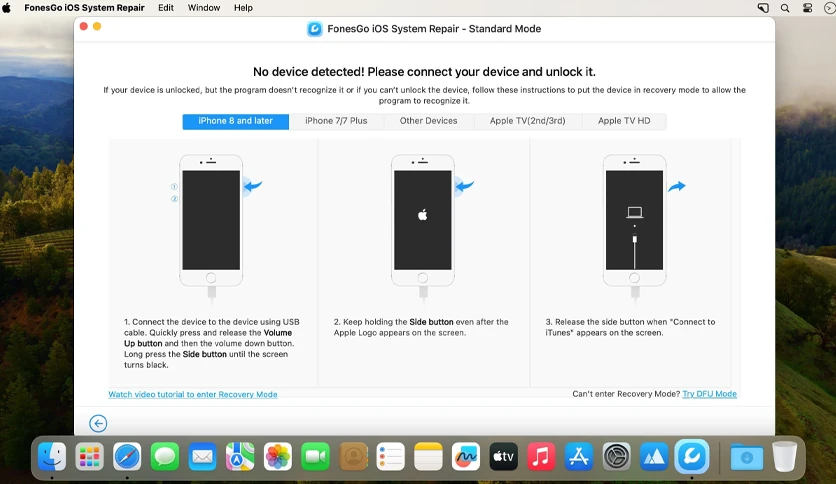
Task: Open Launchpad from the dock
Action: coord(90,457)
